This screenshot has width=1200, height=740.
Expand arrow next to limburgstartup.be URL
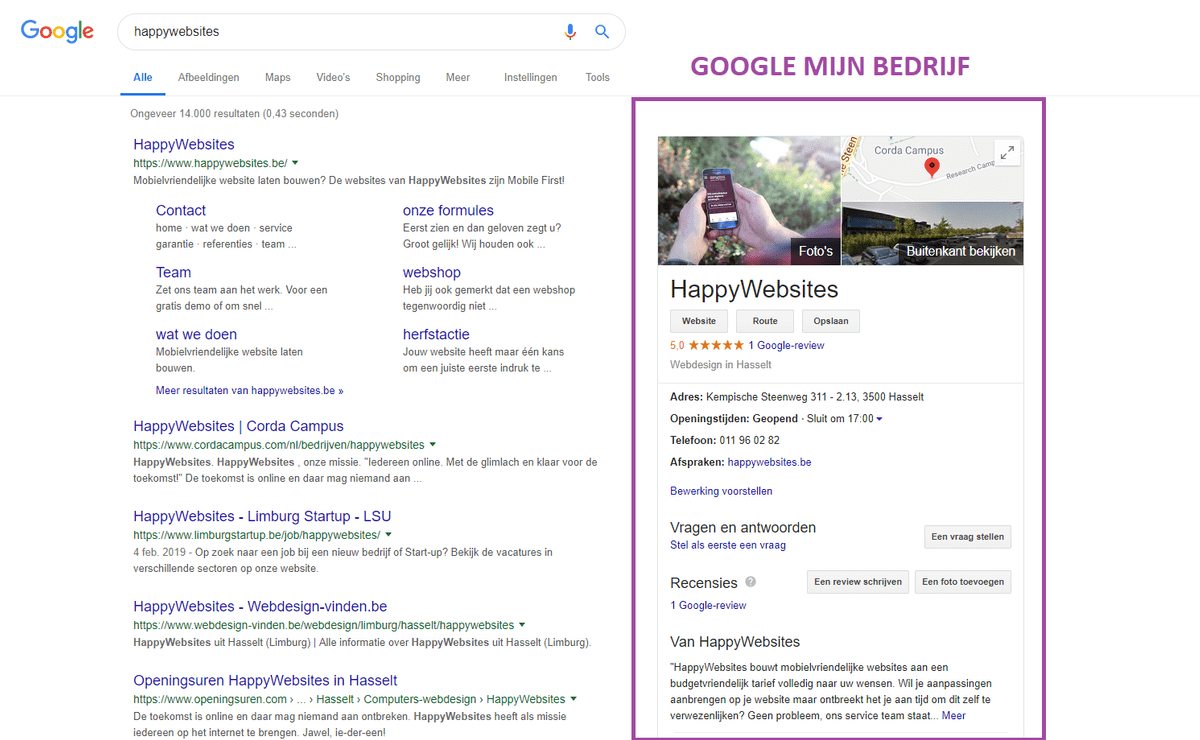(388, 534)
